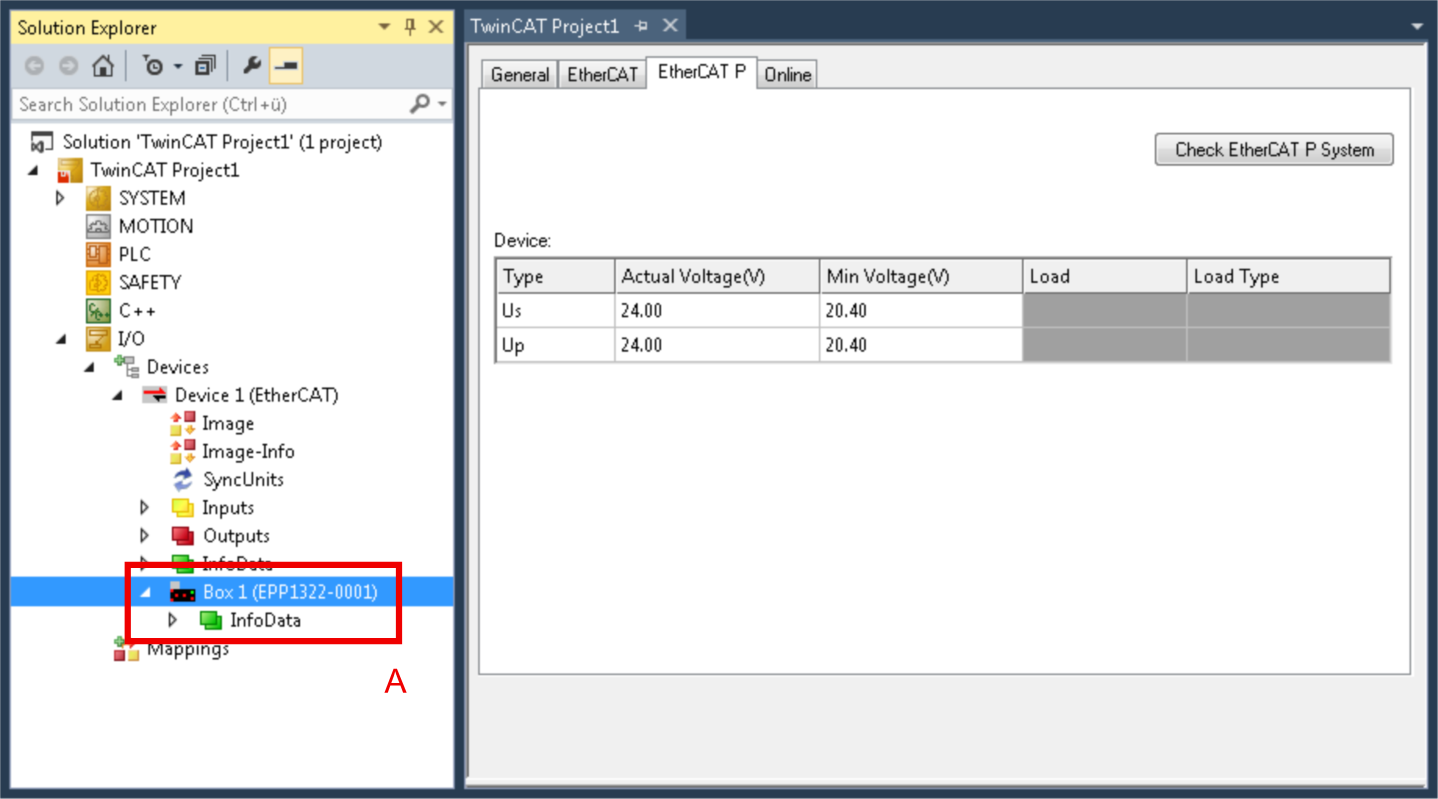
Task: Open Image-Info under Device 1
Action: (x=247, y=451)
